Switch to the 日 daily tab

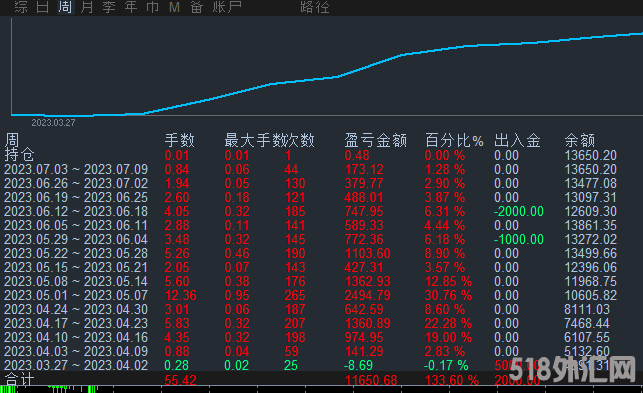(x=43, y=7)
